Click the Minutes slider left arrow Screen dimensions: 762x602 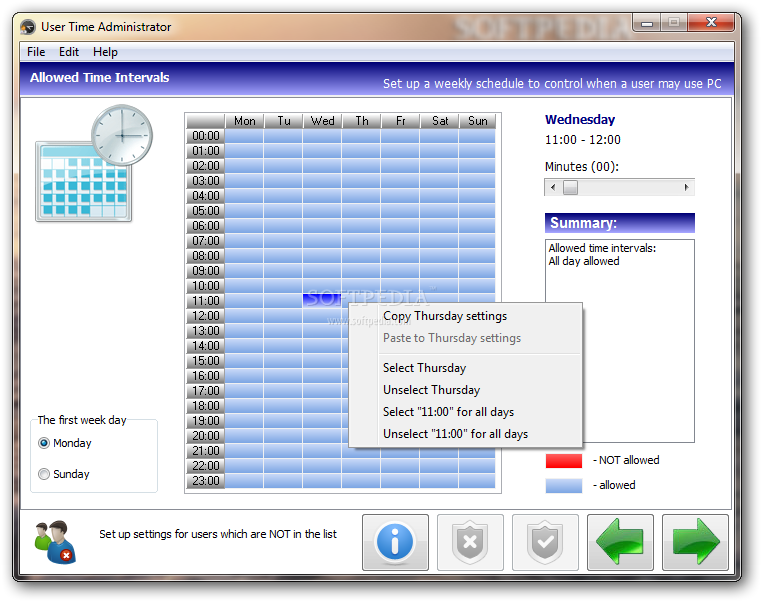click(553, 187)
